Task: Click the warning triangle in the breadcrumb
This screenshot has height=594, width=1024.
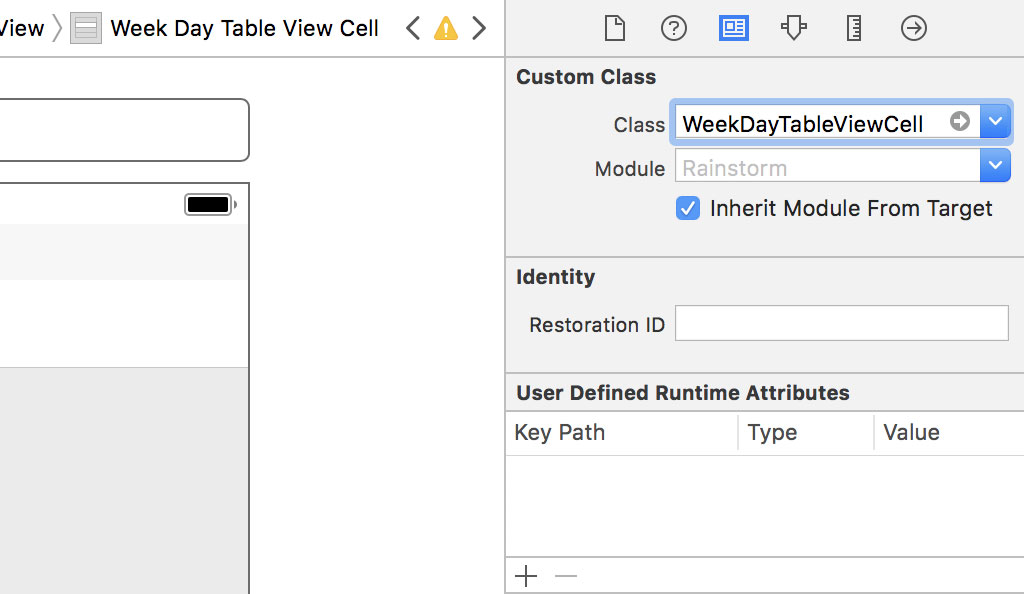Action: [446, 28]
